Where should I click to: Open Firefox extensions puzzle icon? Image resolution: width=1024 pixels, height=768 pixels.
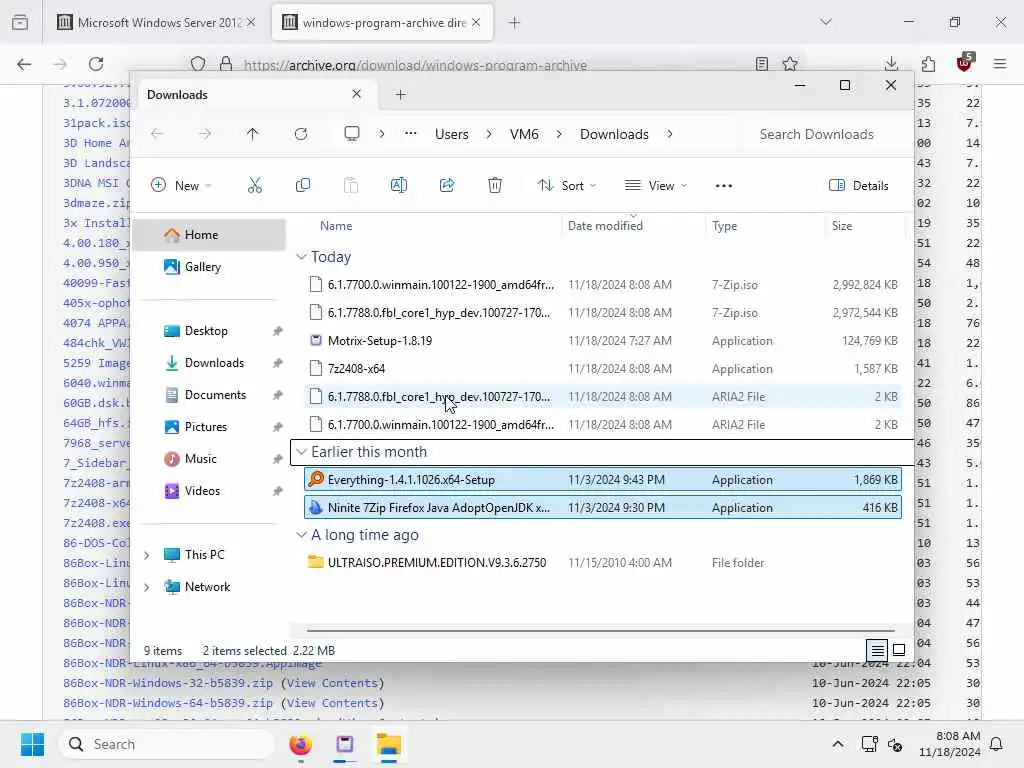(928, 64)
